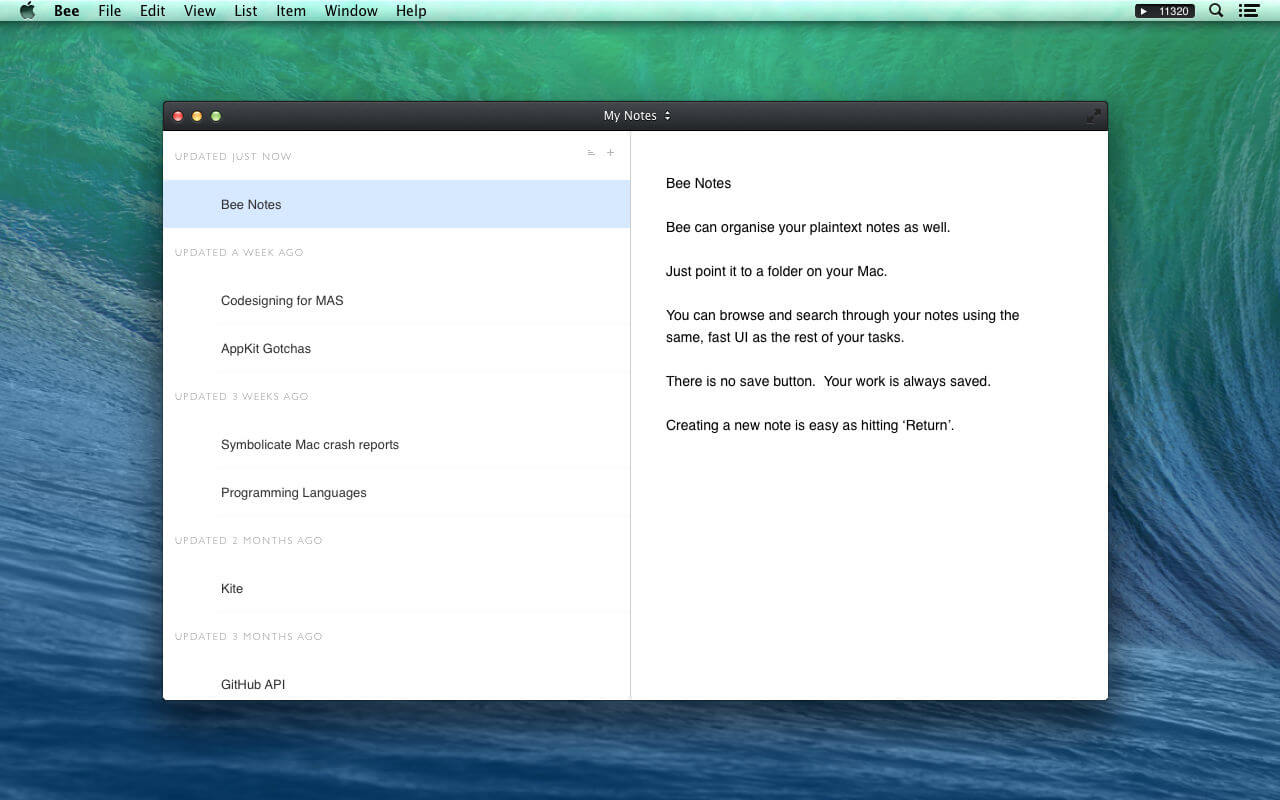This screenshot has height=800, width=1280.
Task: Click the plus icon to add note
Action: (611, 153)
